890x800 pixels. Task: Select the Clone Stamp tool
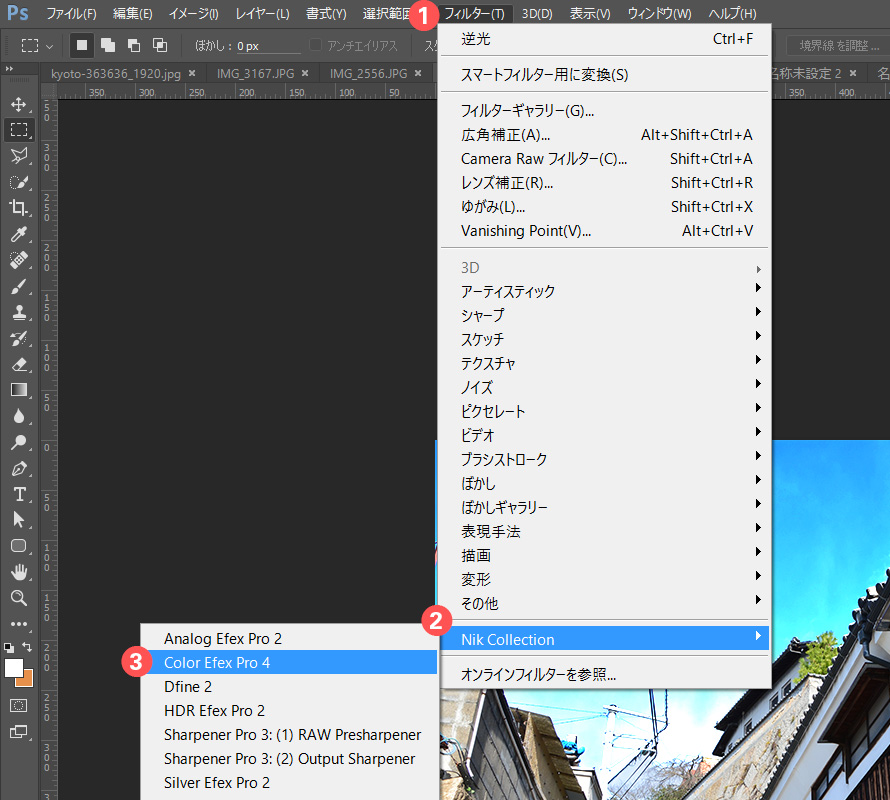[19, 312]
